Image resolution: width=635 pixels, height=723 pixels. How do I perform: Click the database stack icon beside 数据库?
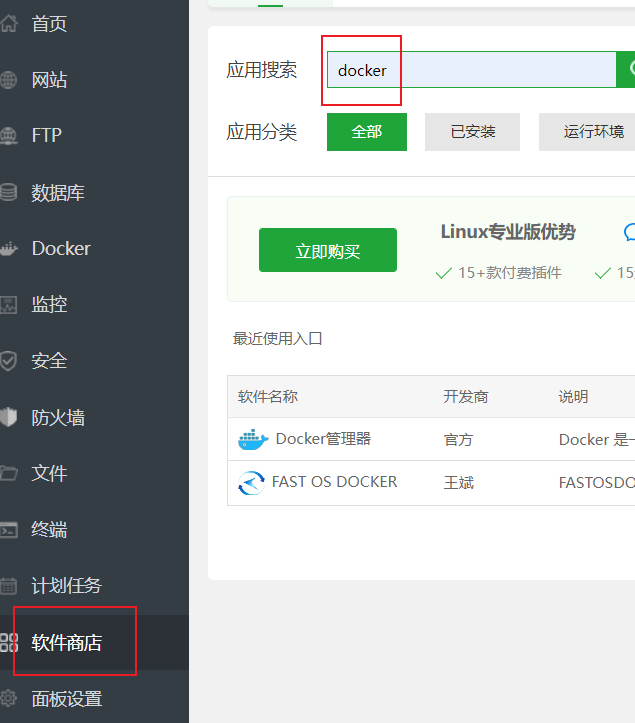tap(8, 192)
